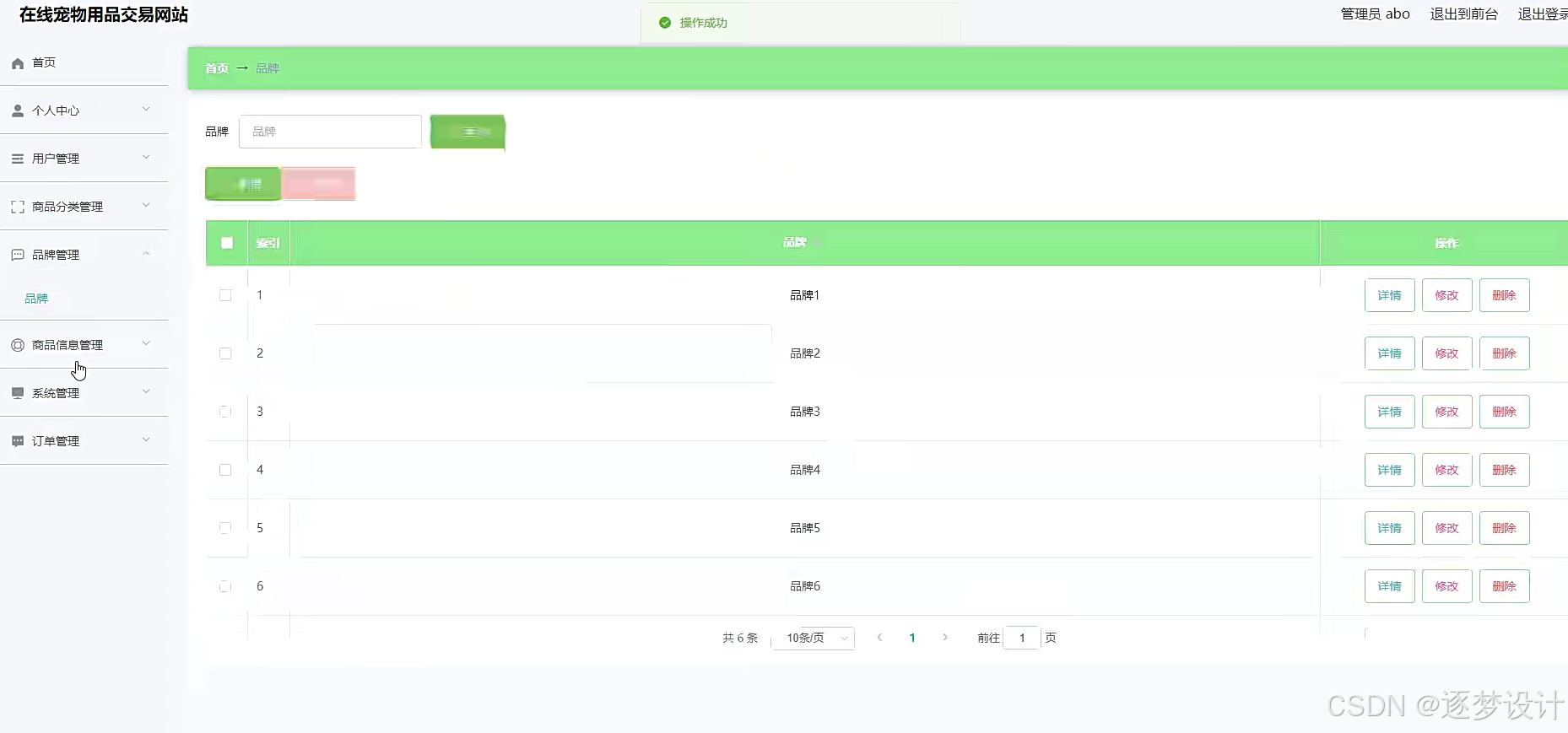Screen dimensions: 1568x733
Task: Click 删除 for 品牌1
Action: point(1504,295)
